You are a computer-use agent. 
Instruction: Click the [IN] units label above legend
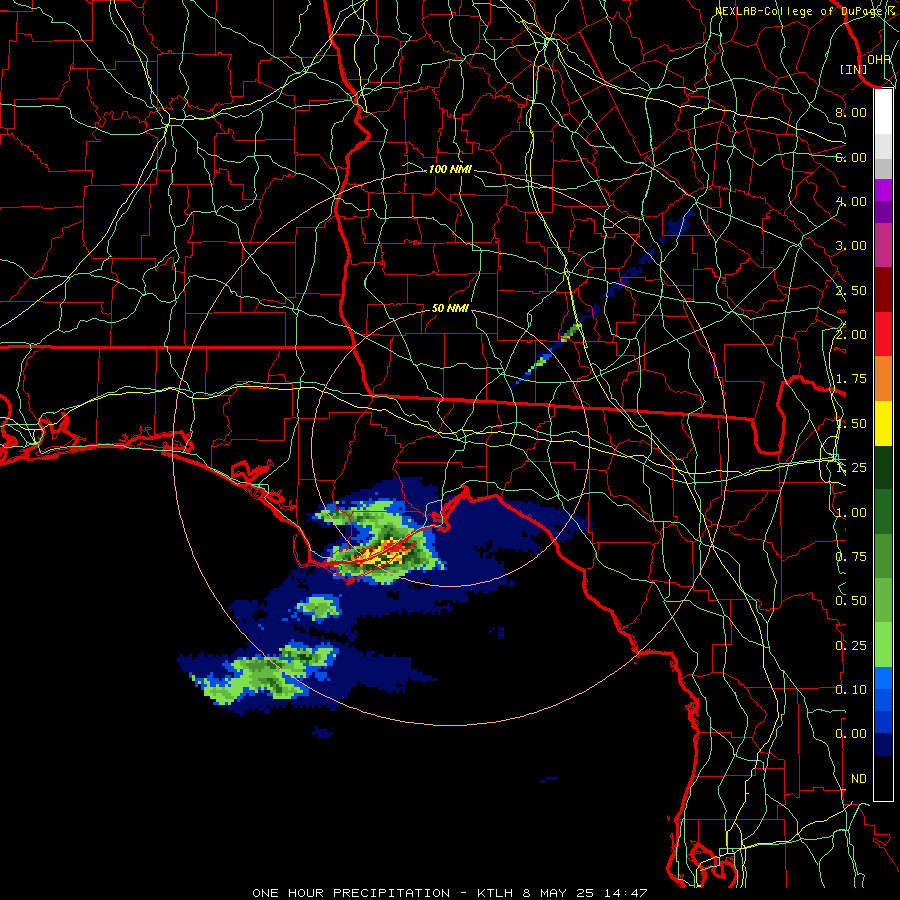point(854,69)
